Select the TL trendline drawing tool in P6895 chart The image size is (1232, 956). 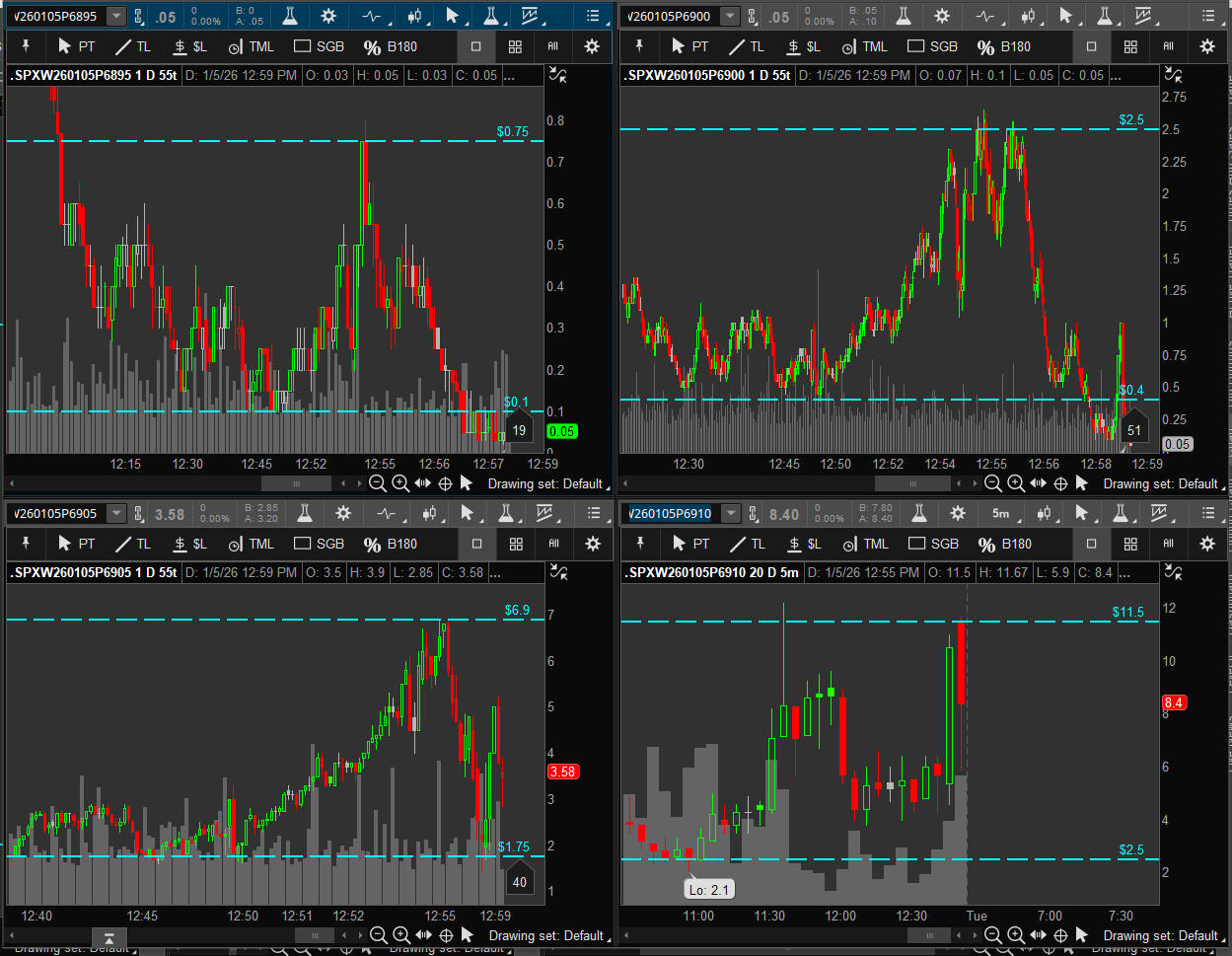(x=133, y=46)
